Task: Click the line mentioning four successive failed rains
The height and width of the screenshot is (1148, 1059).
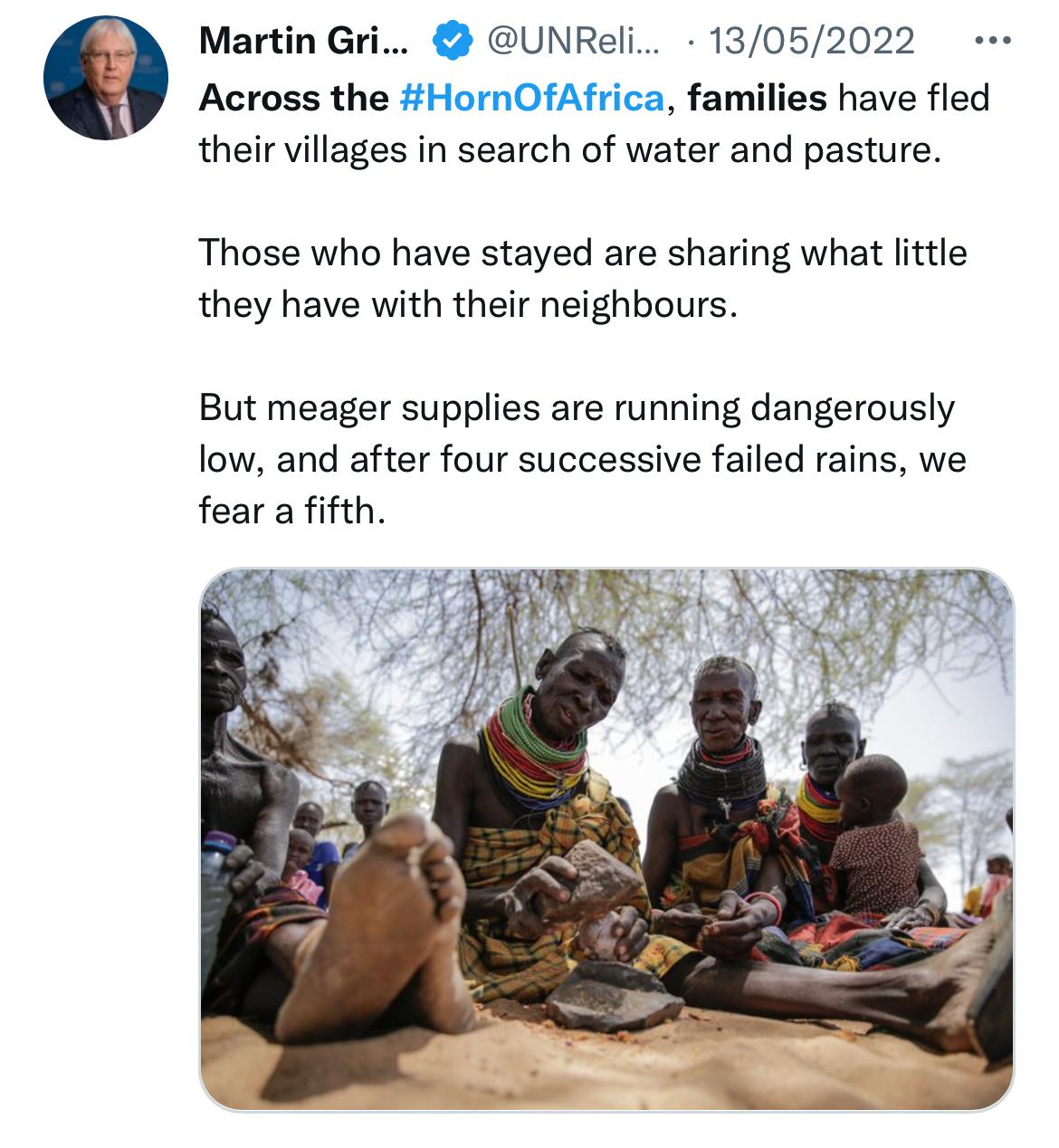Action: point(582,459)
